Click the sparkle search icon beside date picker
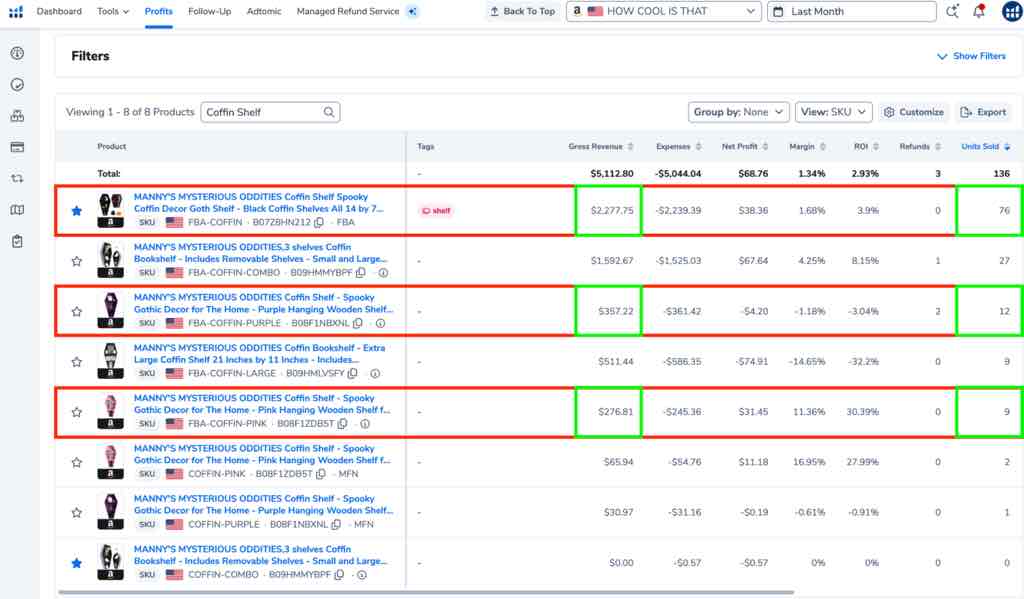The image size is (1024, 599). [953, 11]
